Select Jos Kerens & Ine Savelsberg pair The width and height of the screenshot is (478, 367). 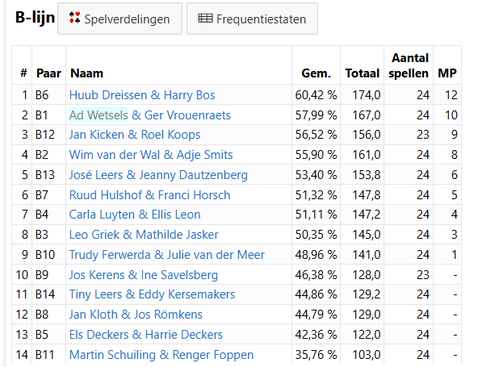click(143, 275)
